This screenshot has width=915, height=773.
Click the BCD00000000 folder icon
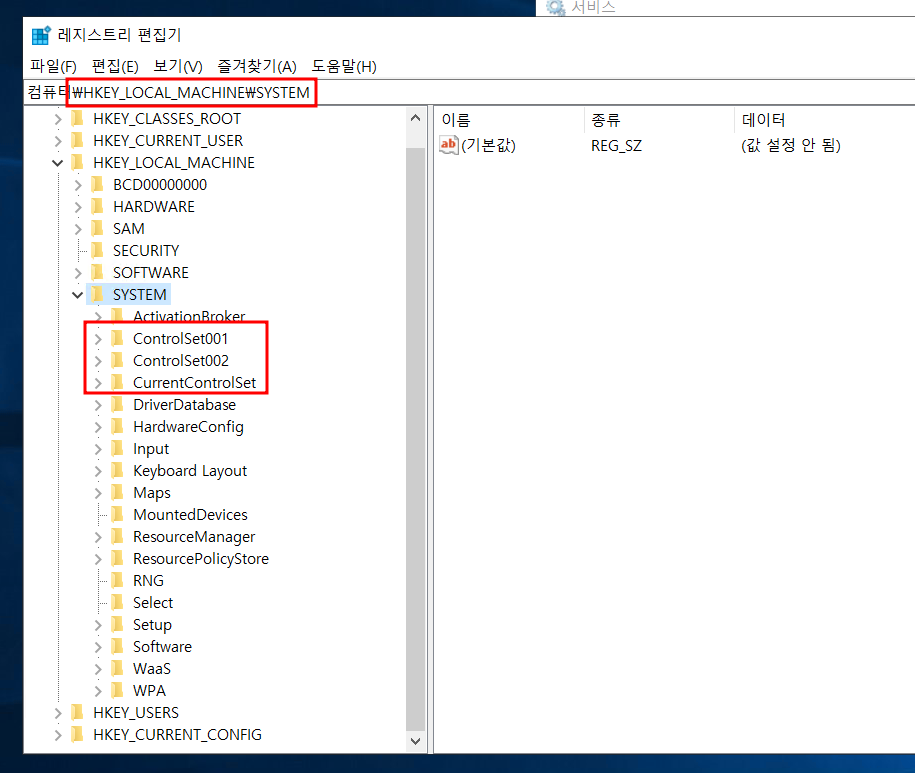97,184
